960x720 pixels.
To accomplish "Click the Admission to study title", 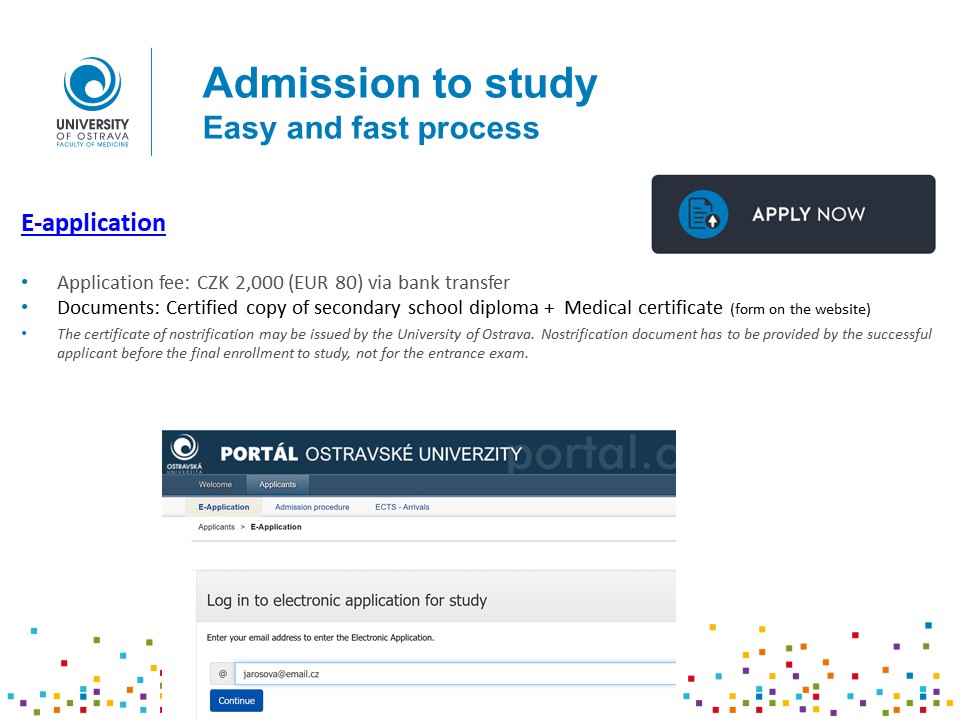I will 400,84.
